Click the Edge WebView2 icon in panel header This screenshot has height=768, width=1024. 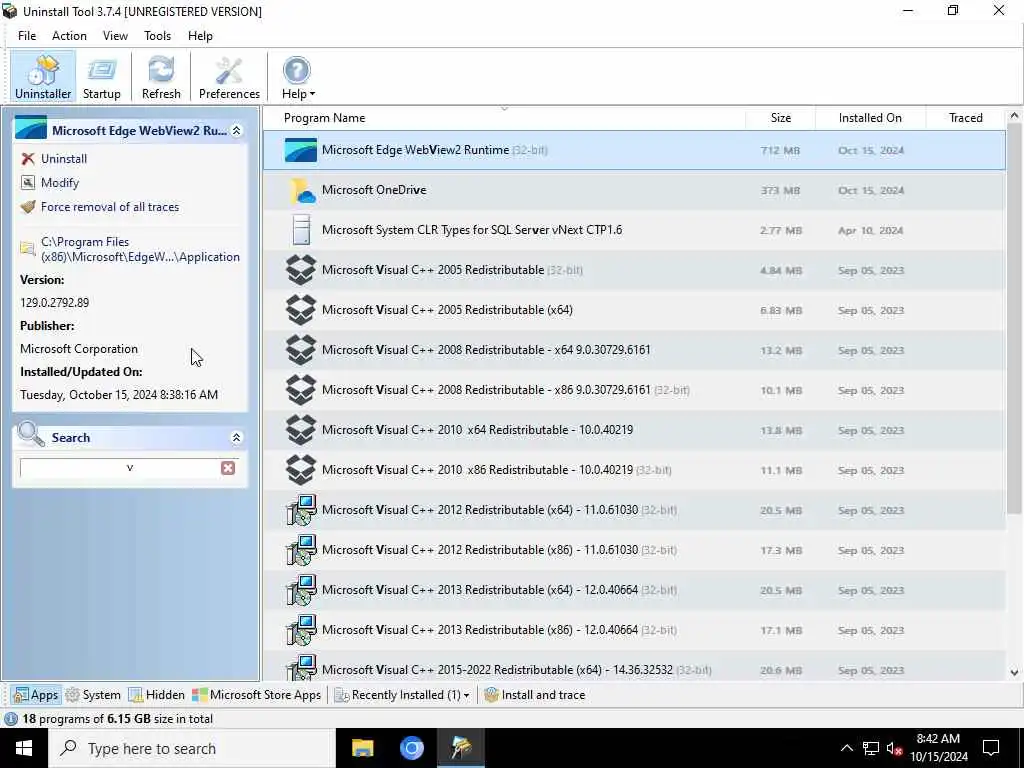coord(31,128)
